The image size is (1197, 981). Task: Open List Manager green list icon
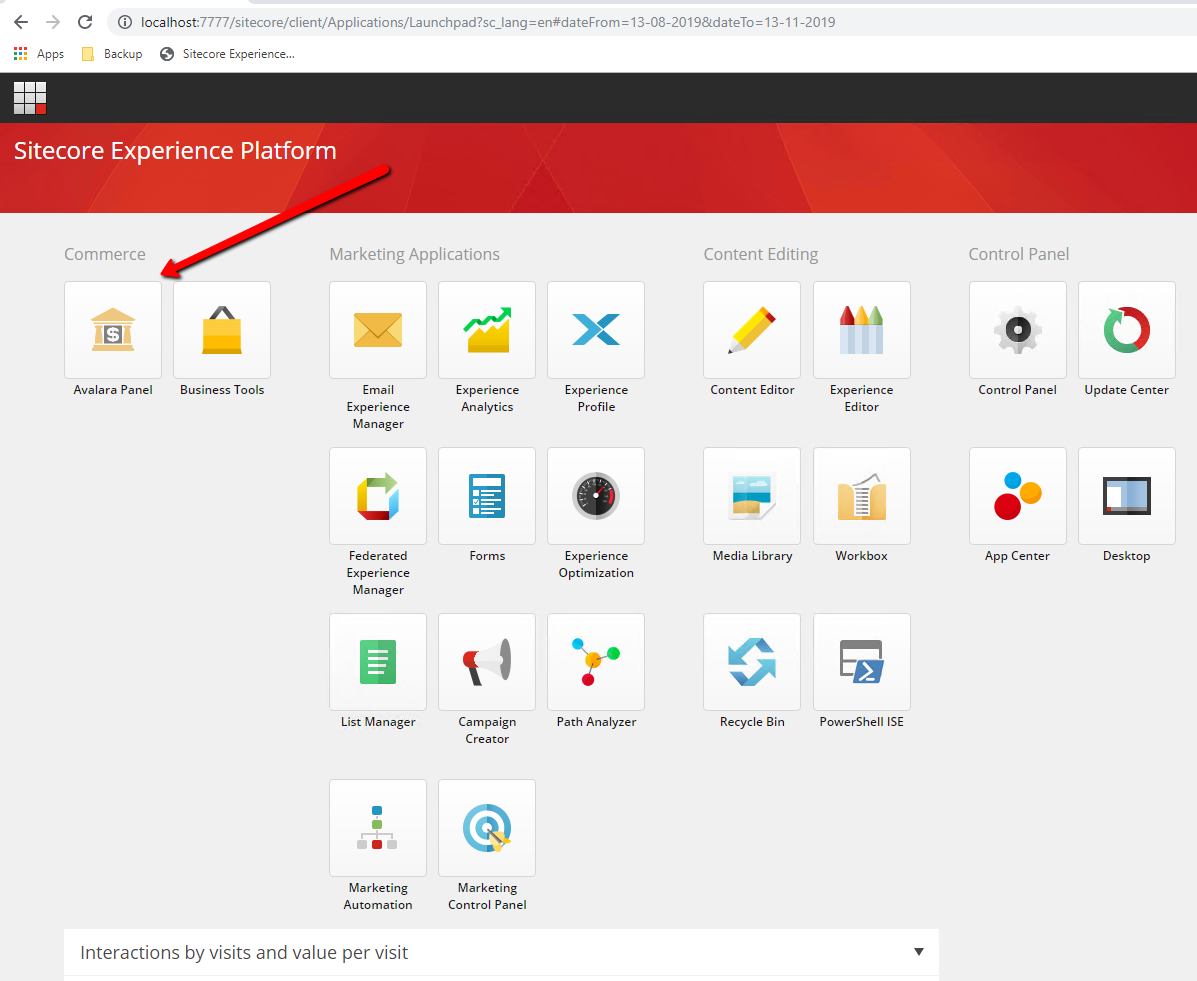(378, 662)
